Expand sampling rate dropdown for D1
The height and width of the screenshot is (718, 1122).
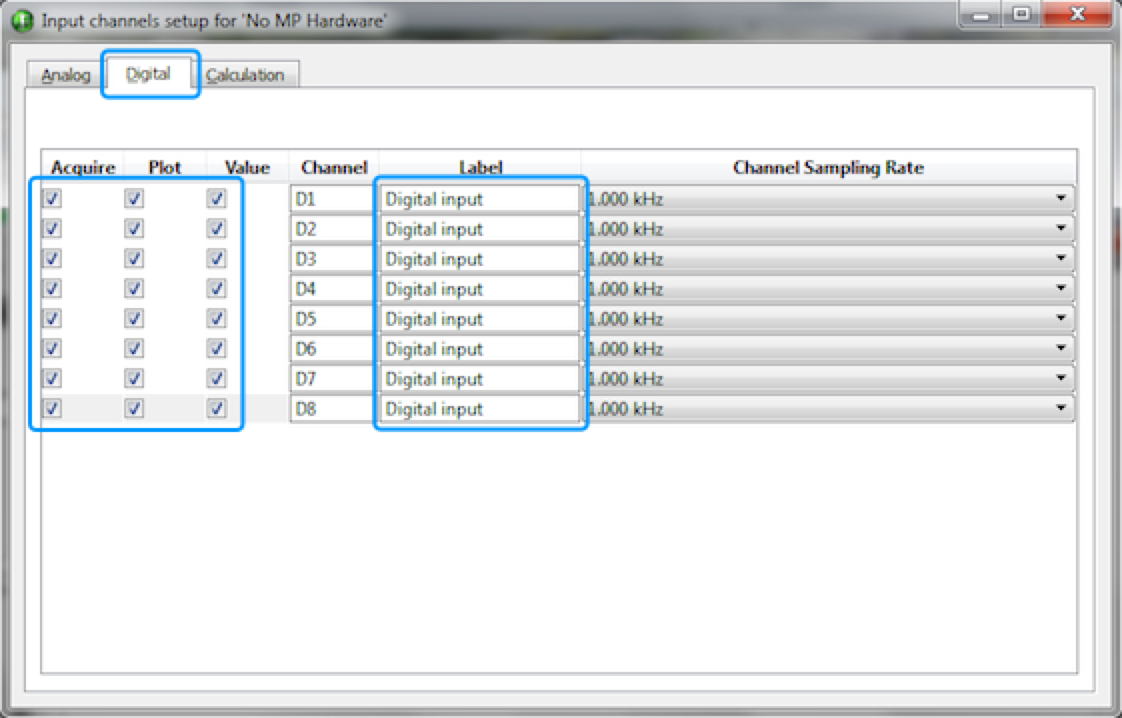click(x=1060, y=199)
